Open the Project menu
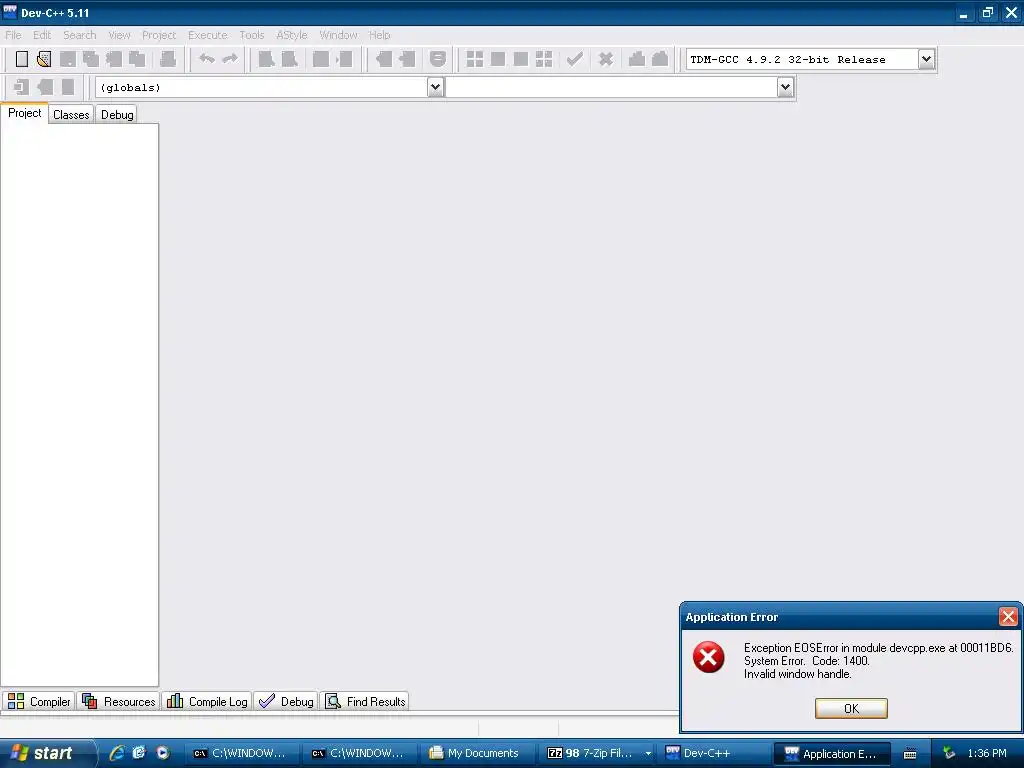The width and height of the screenshot is (1024, 768). click(159, 35)
